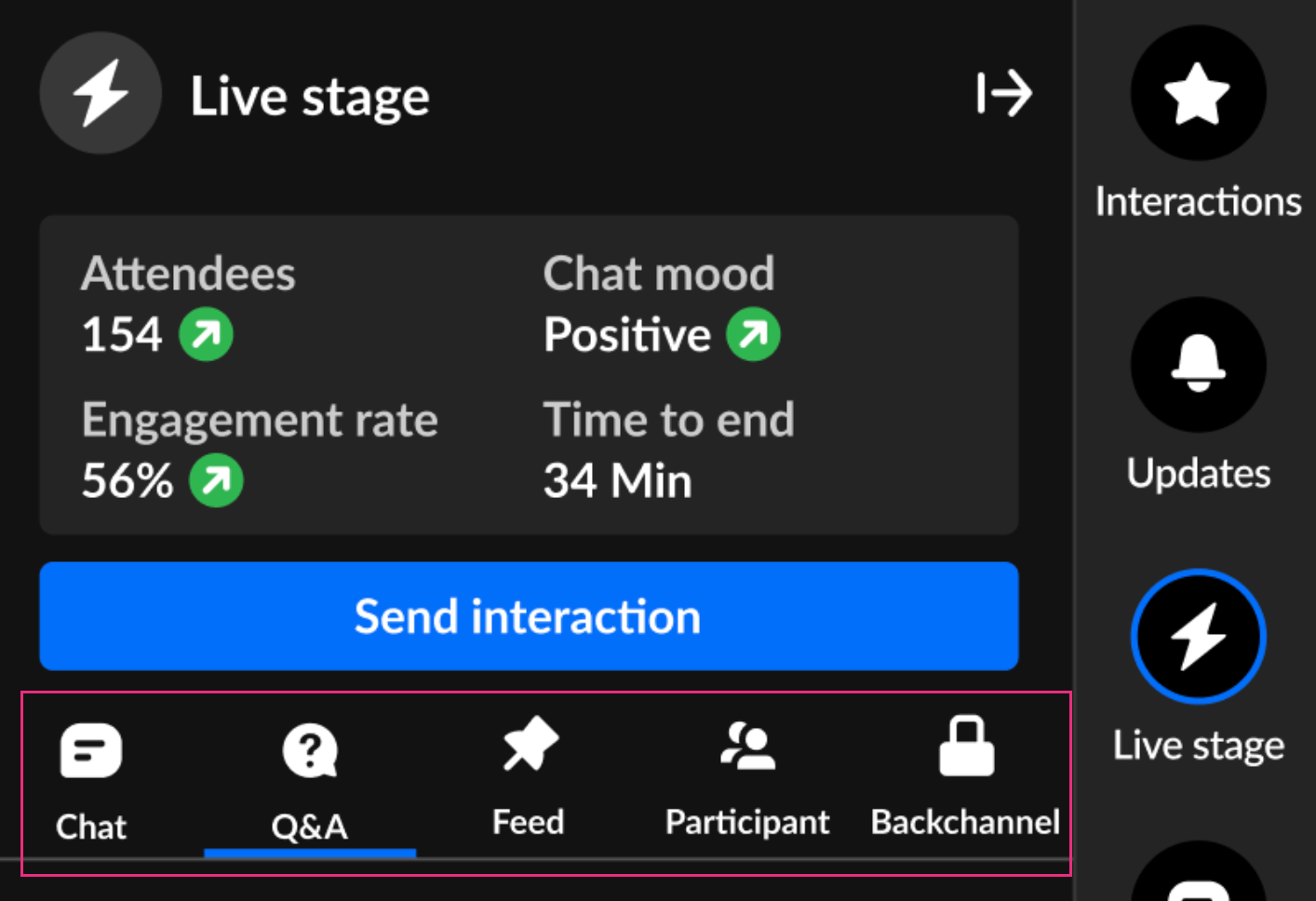
Task: Click the Positive chat mood value
Action: pos(627,335)
